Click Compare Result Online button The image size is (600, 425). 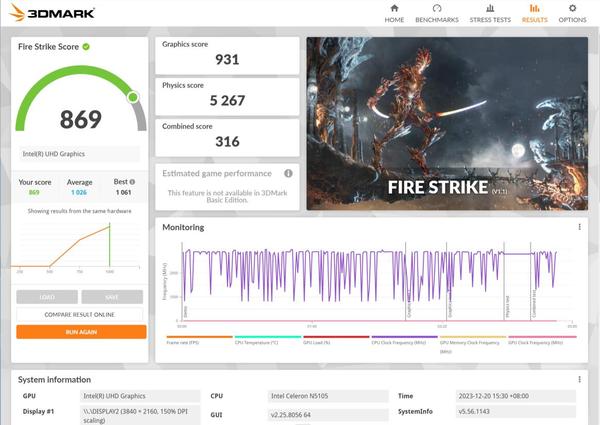[81, 314]
